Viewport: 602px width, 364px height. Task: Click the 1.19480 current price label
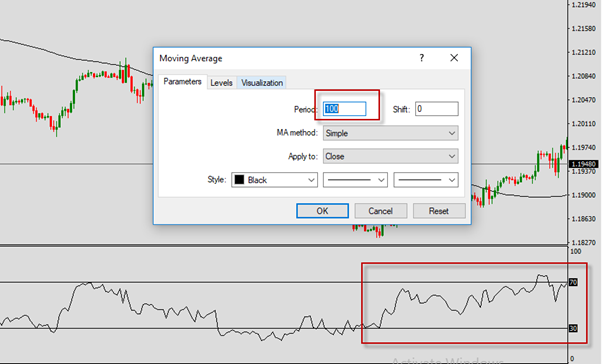pyautogui.click(x=583, y=164)
